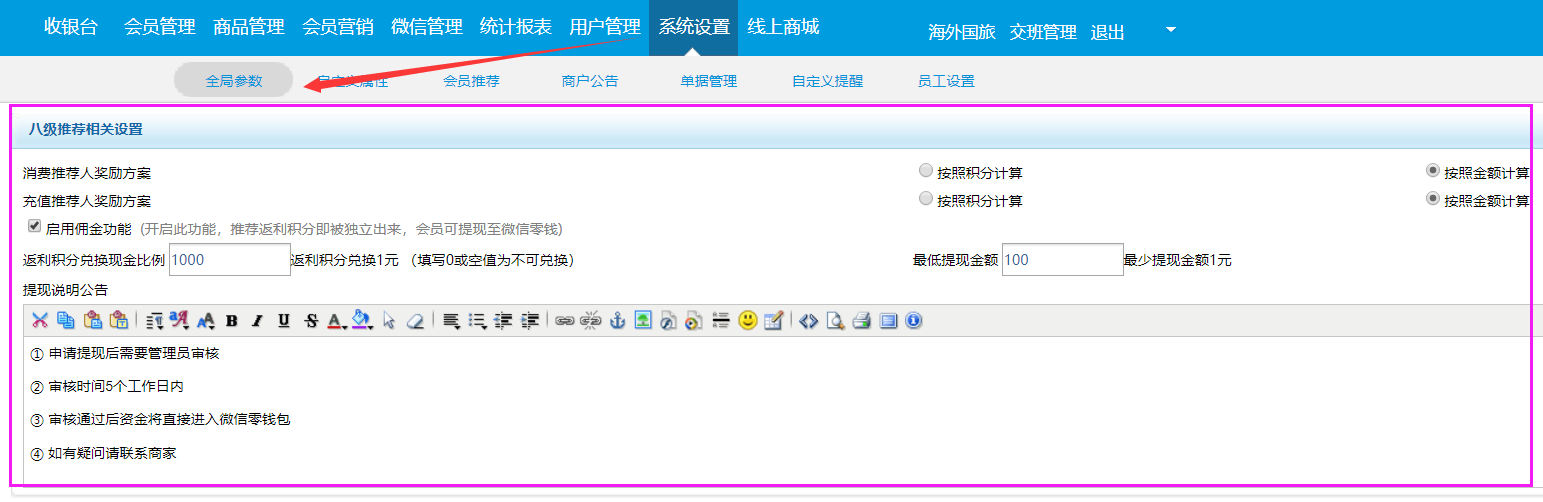The image size is (1543, 502).
Task: Click the Cut scissors icon in editor
Action: (40, 321)
